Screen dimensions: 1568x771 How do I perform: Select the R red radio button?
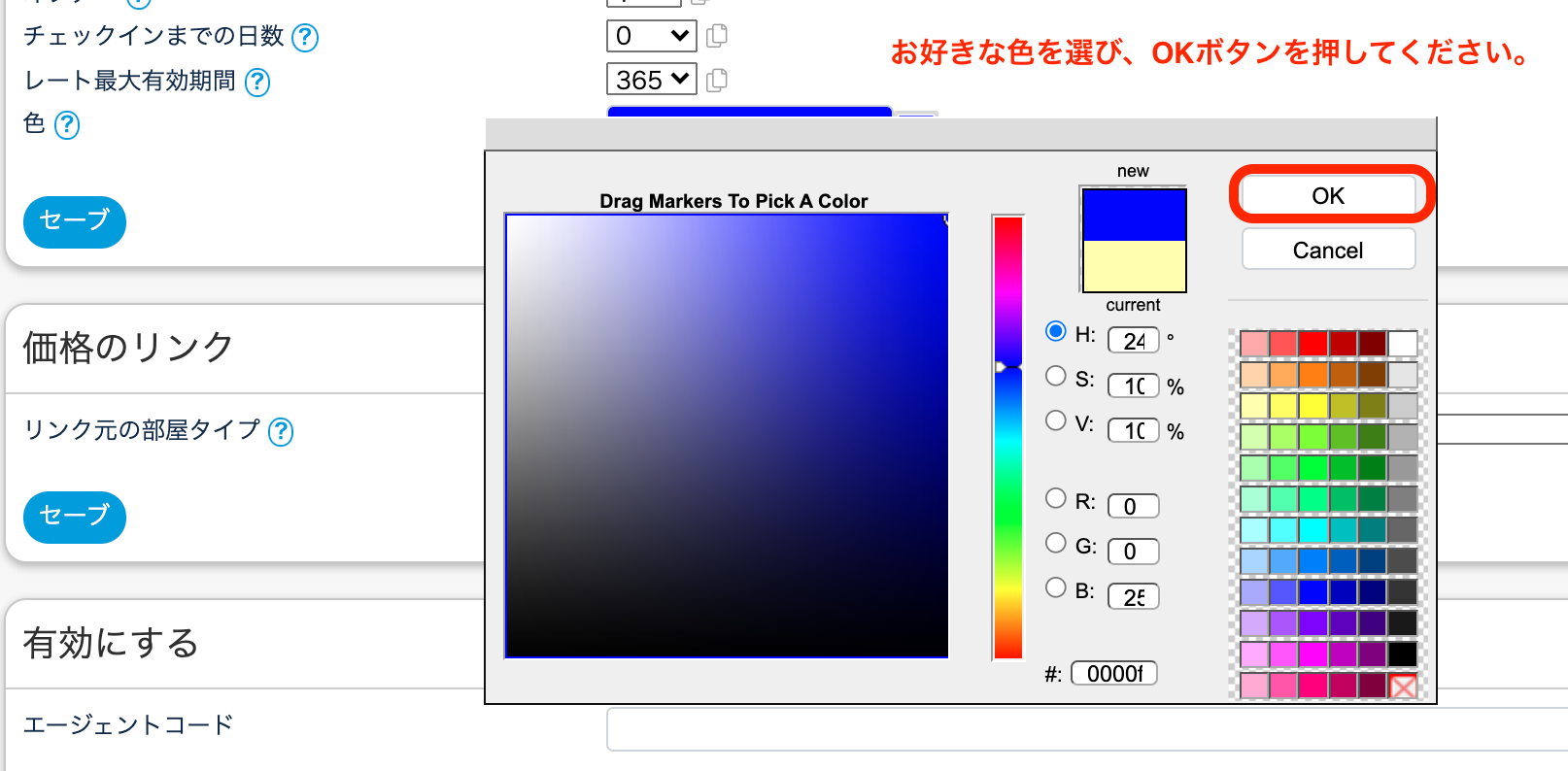click(x=1056, y=498)
